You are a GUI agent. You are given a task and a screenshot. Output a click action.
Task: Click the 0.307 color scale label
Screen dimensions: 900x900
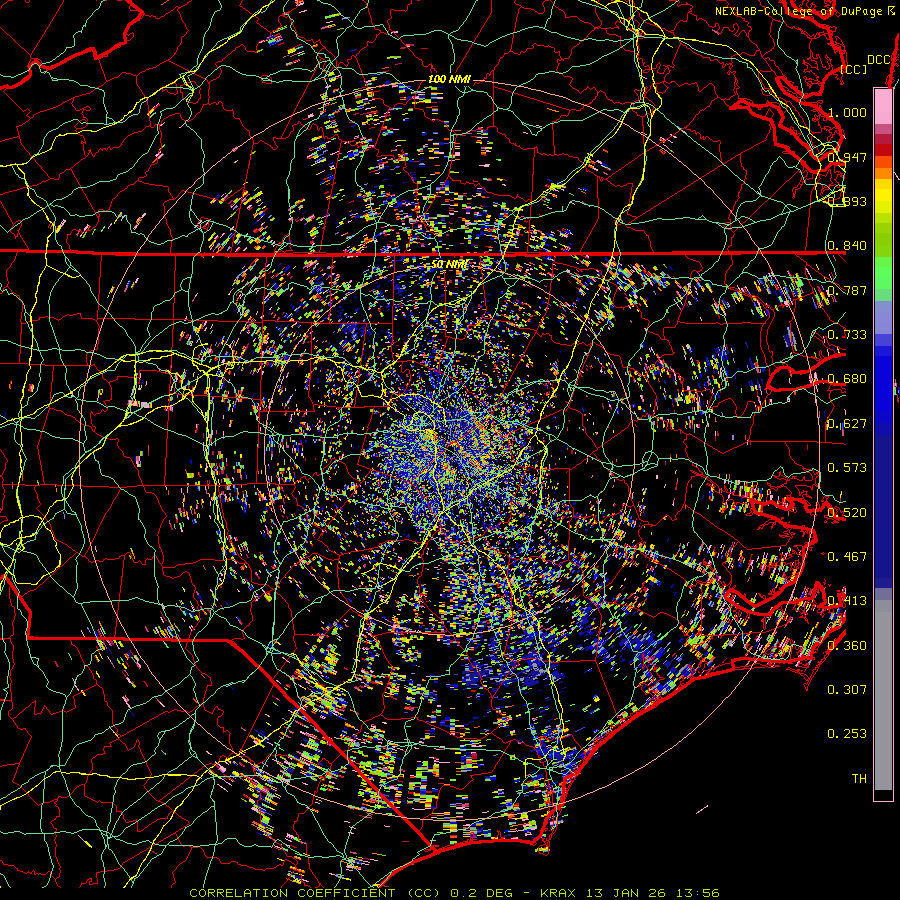tap(847, 689)
